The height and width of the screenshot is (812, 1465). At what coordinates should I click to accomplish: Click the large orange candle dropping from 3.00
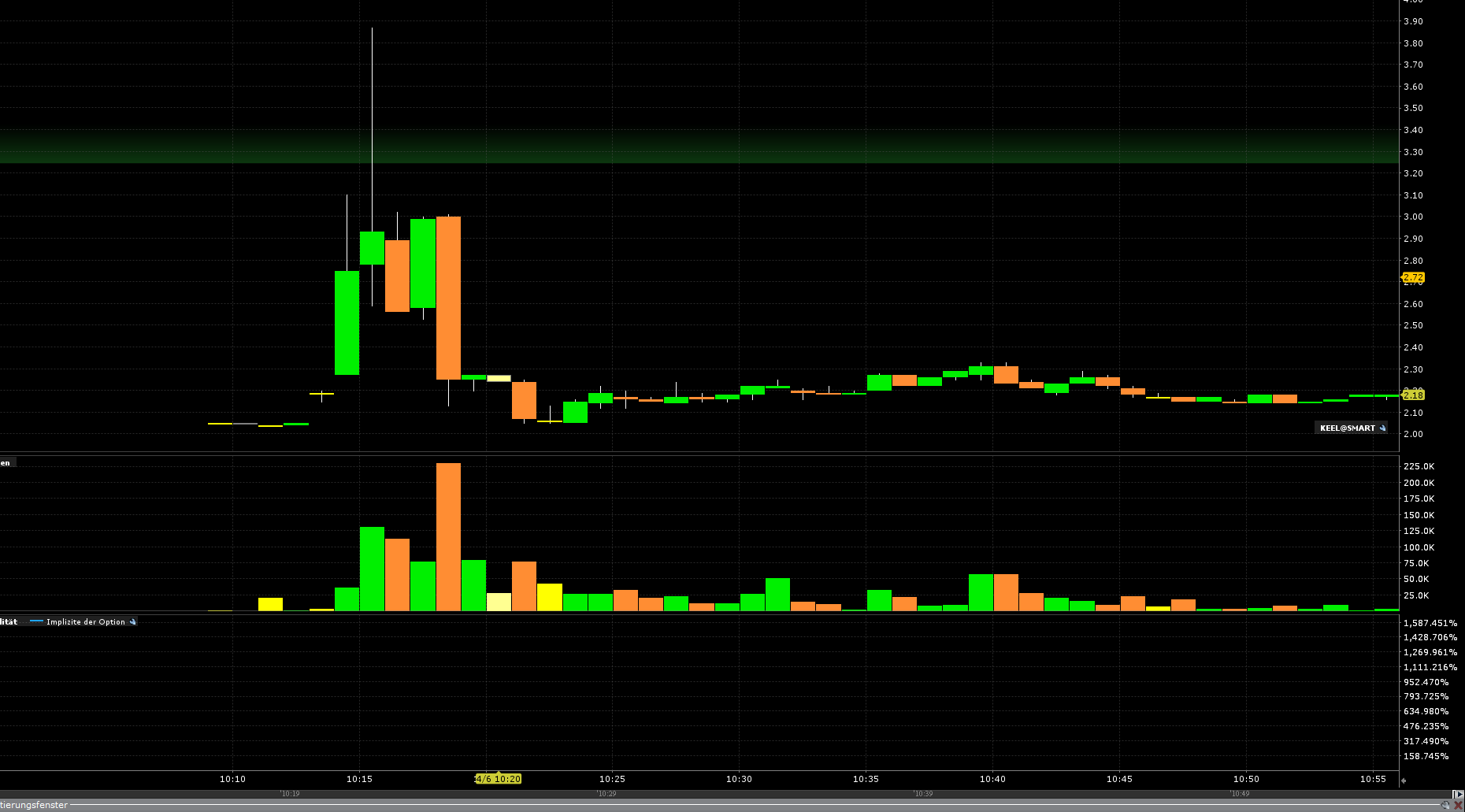[448, 298]
